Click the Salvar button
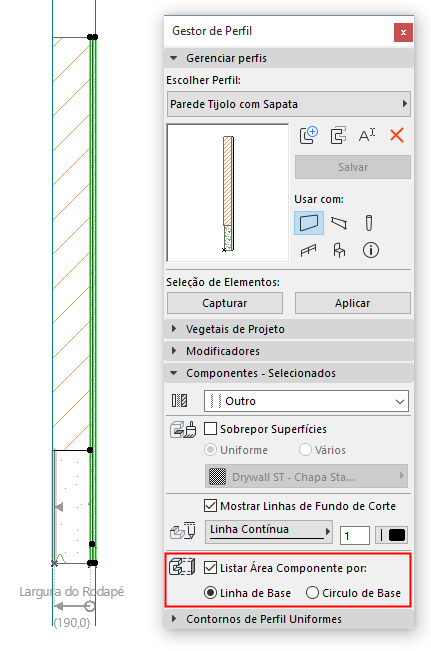 pos(353,167)
